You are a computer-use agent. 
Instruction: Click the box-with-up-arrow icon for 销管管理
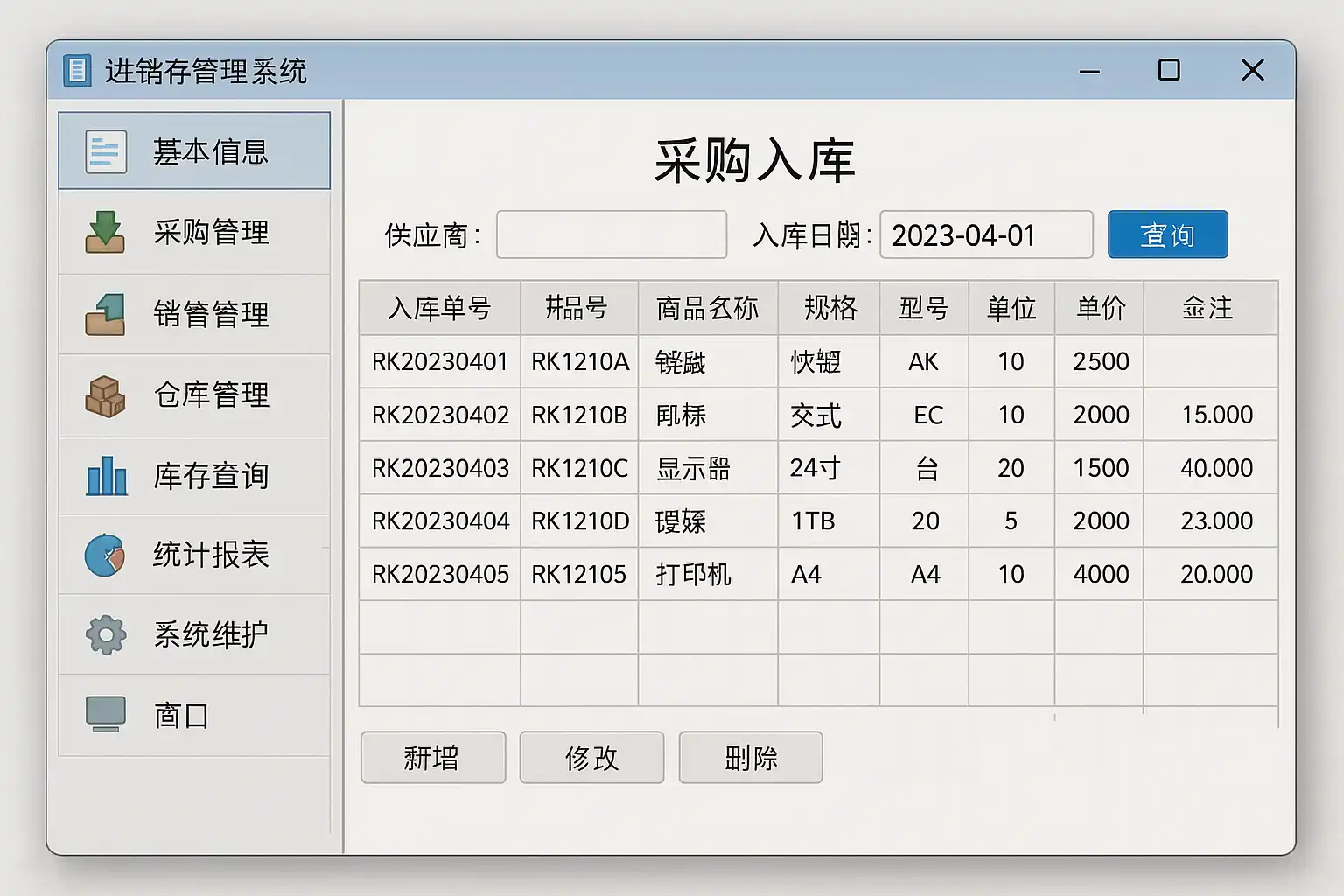tap(105, 314)
